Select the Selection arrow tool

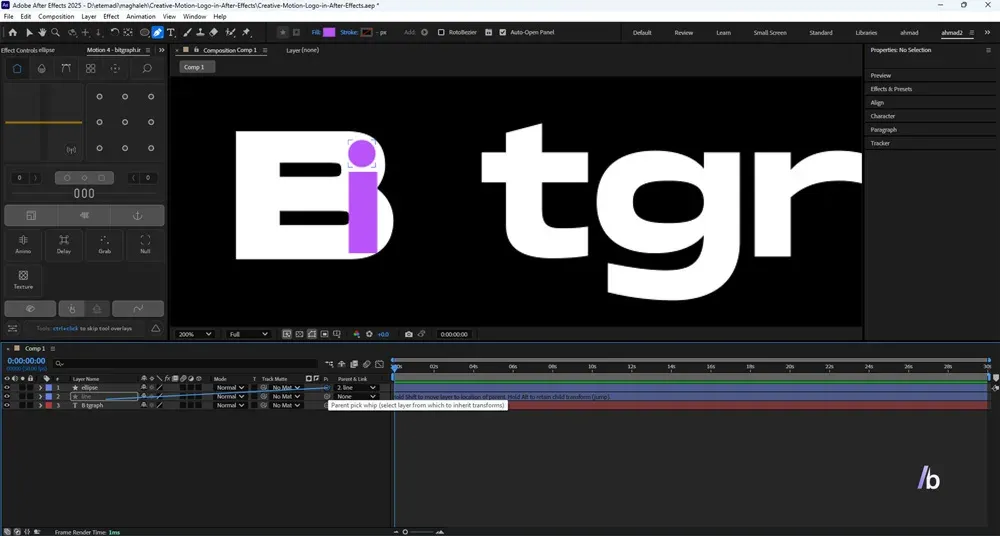point(29,33)
